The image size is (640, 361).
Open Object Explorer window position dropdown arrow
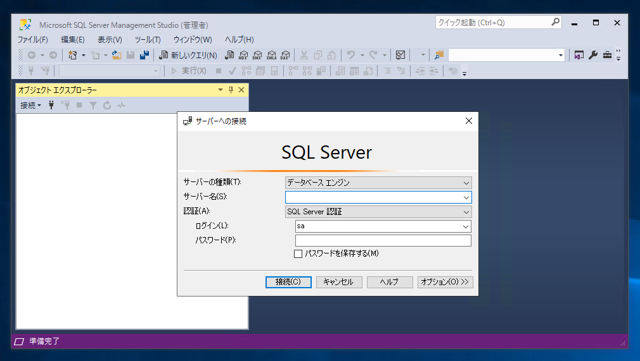pyautogui.click(x=220, y=90)
